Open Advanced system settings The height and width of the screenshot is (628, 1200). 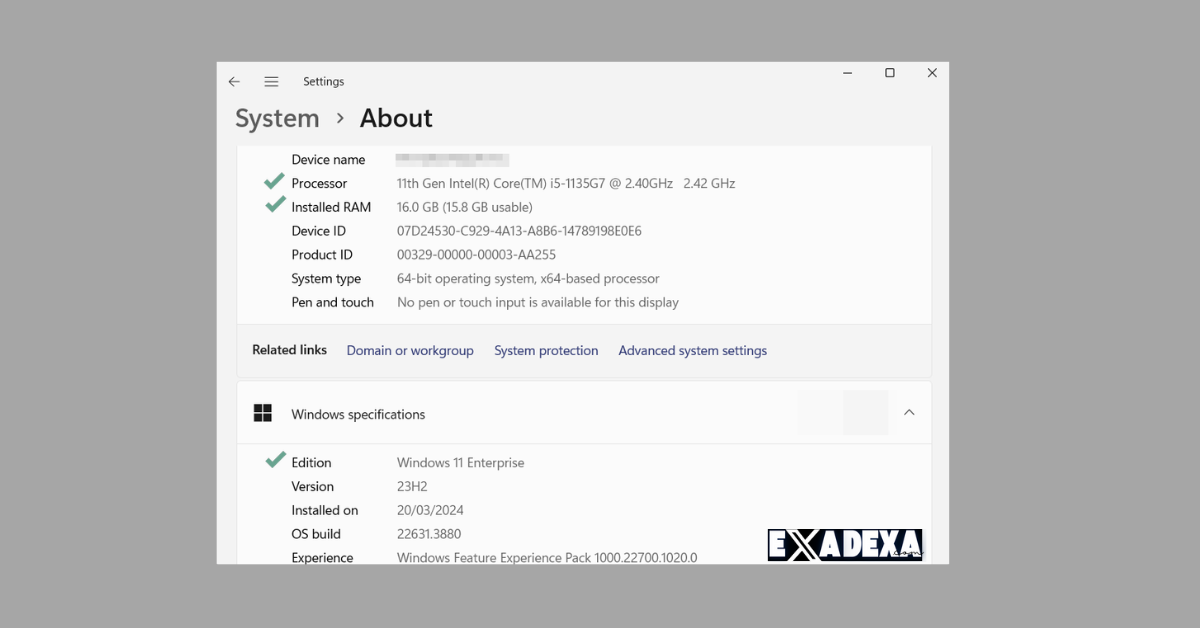pos(692,350)
